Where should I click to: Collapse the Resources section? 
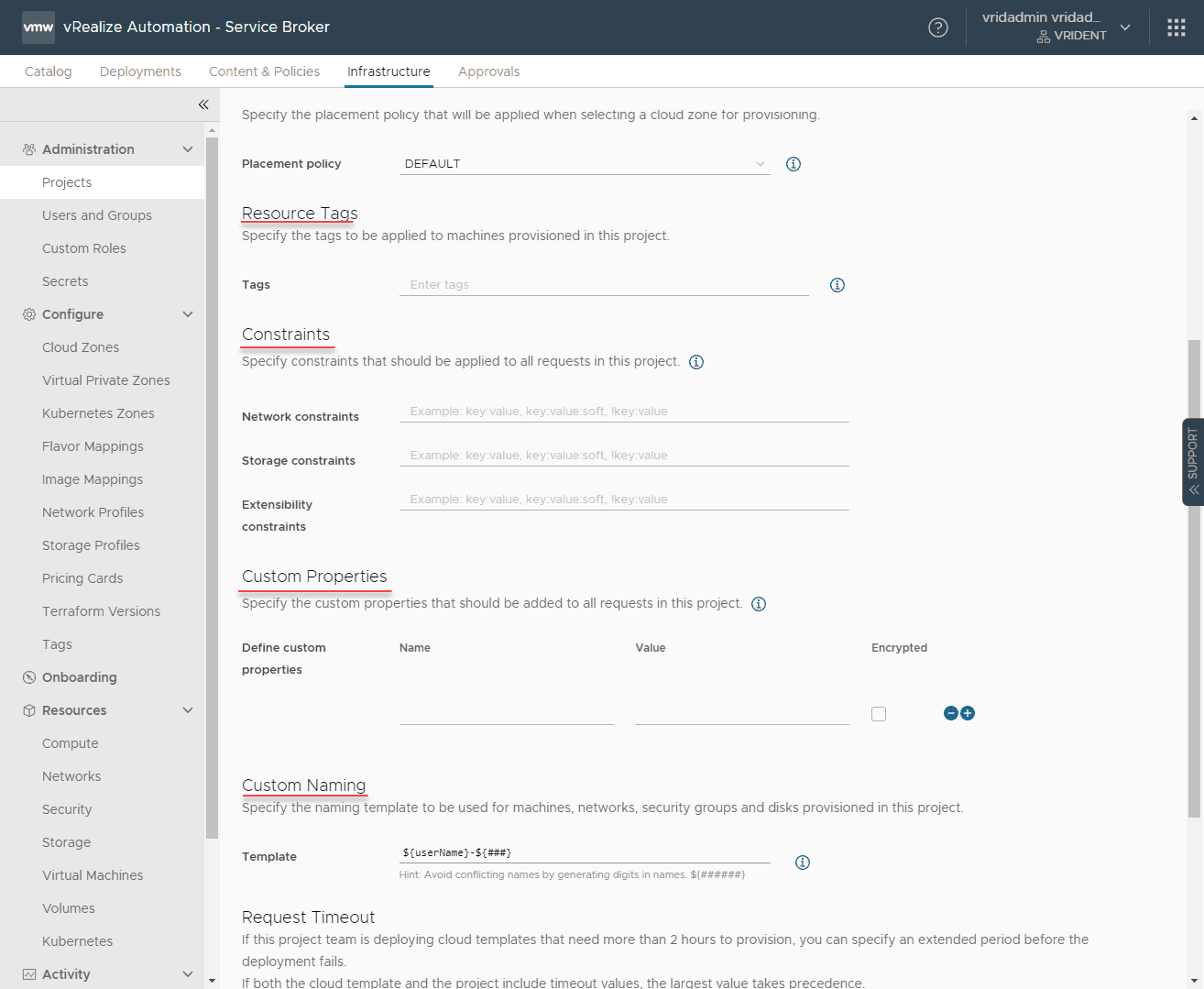click(188, 710)
